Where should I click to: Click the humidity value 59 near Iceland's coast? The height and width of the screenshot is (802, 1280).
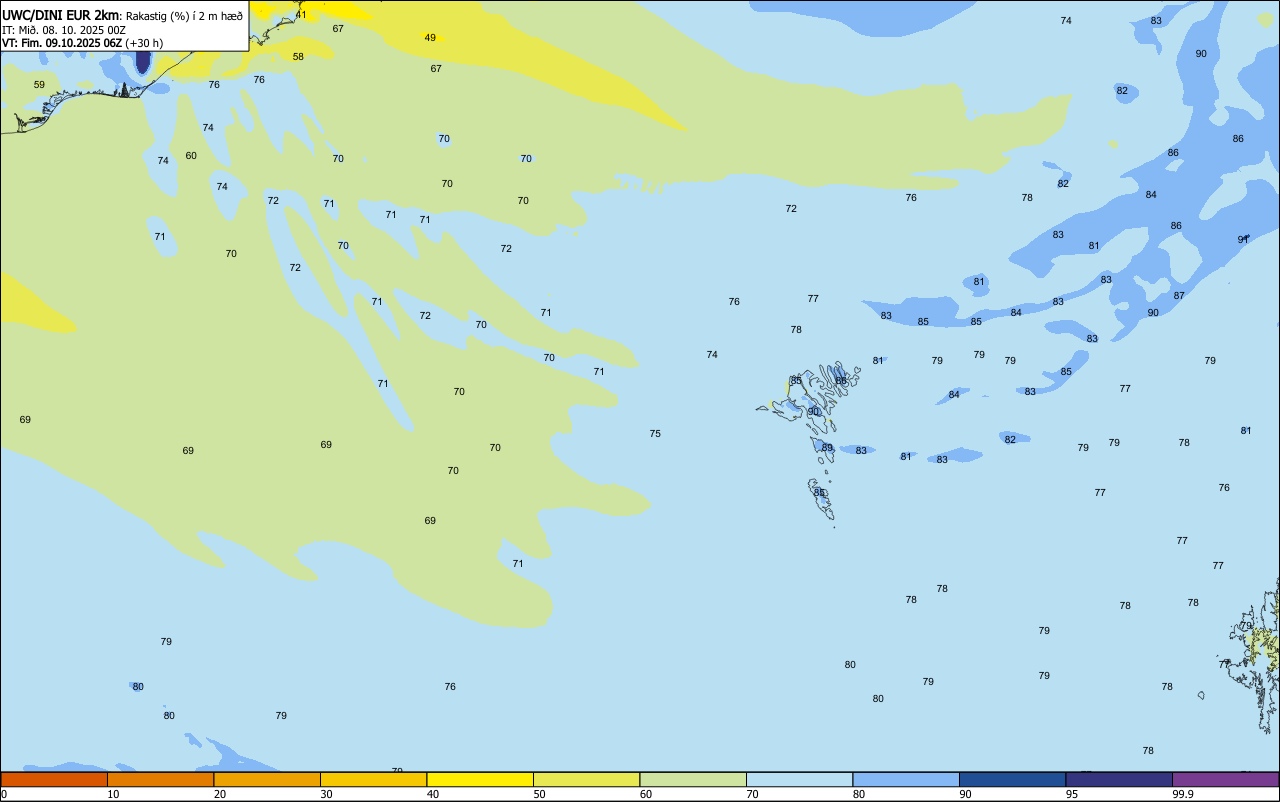click(x=39, y=85)
